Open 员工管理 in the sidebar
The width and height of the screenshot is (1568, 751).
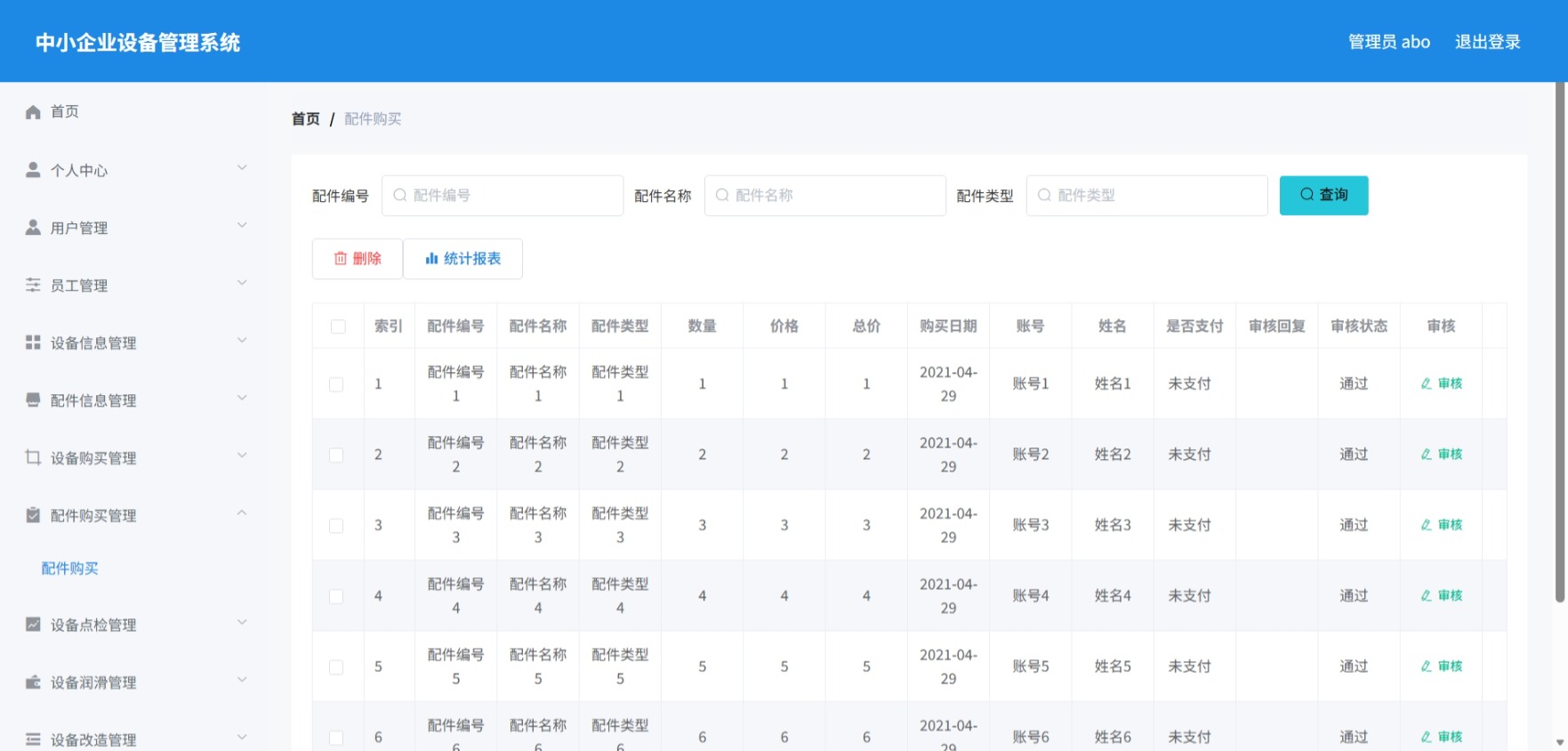click(133, 285)
